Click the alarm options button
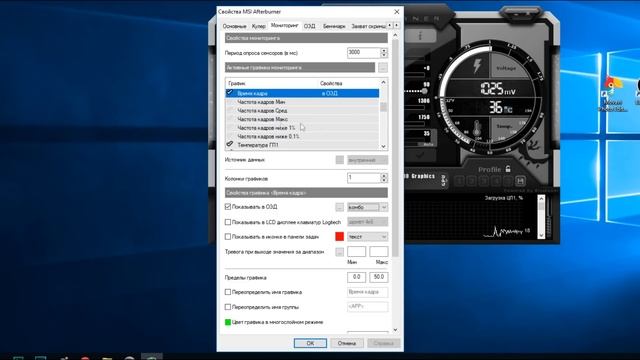Image resolution: width=640 pixels, height=360 pixels. click(340, 252)
